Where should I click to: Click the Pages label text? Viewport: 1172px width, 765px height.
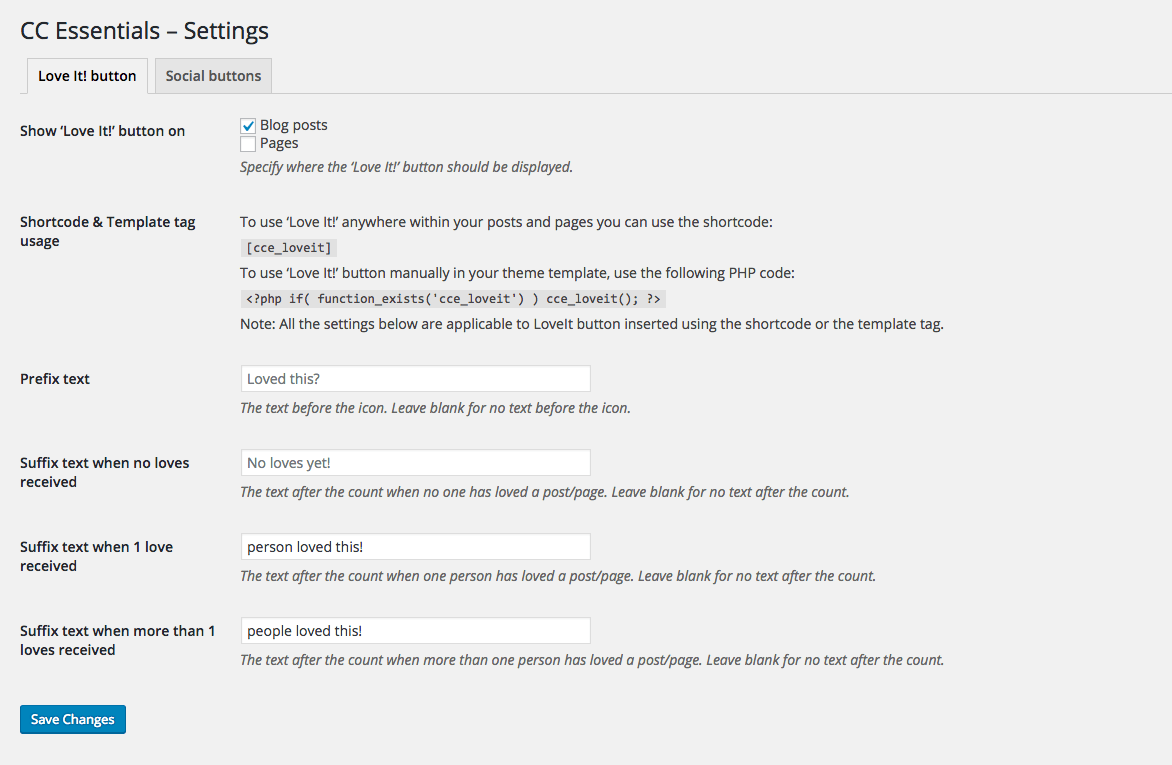[279, 143]
